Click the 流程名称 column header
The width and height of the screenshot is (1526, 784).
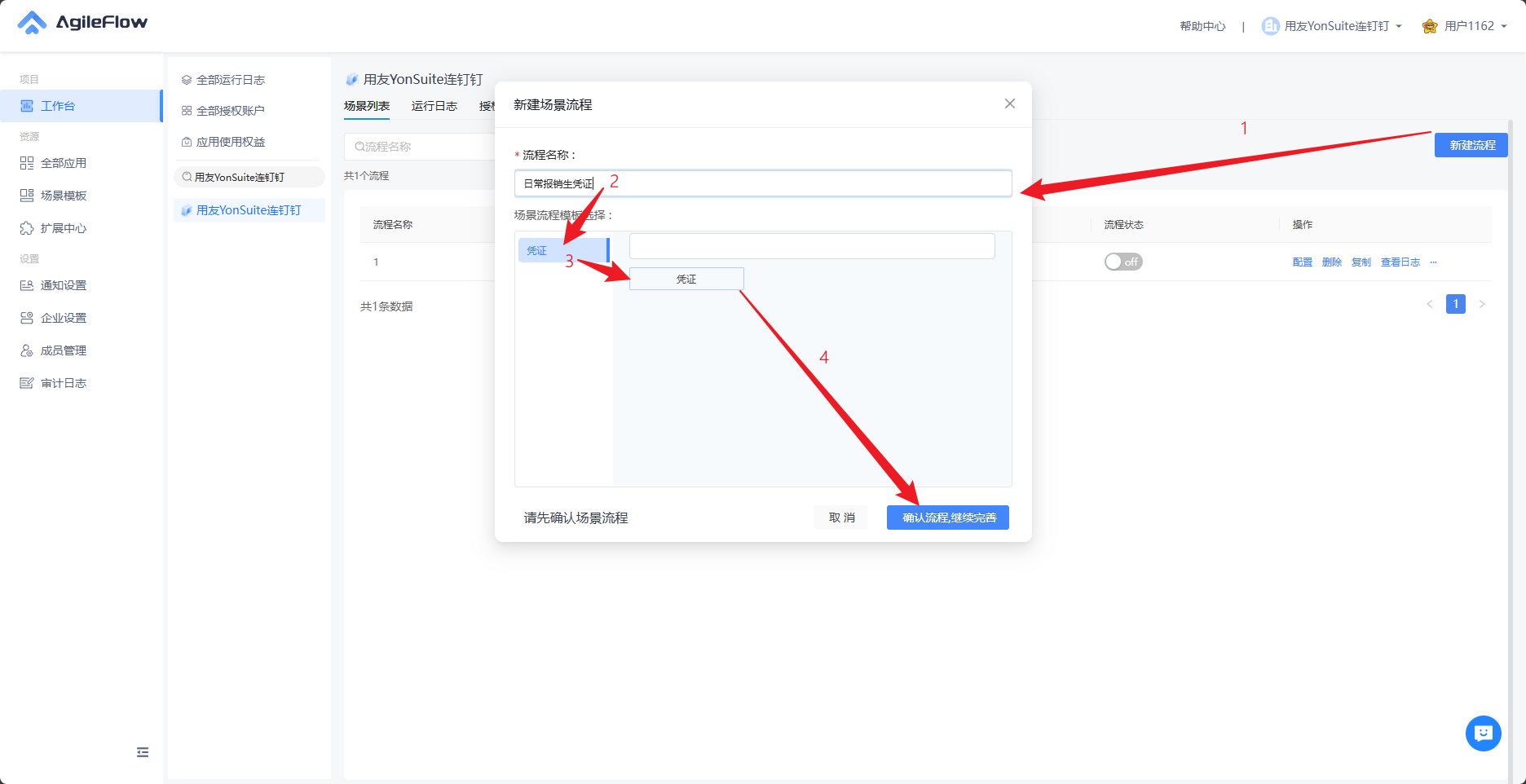pos(393,225)
